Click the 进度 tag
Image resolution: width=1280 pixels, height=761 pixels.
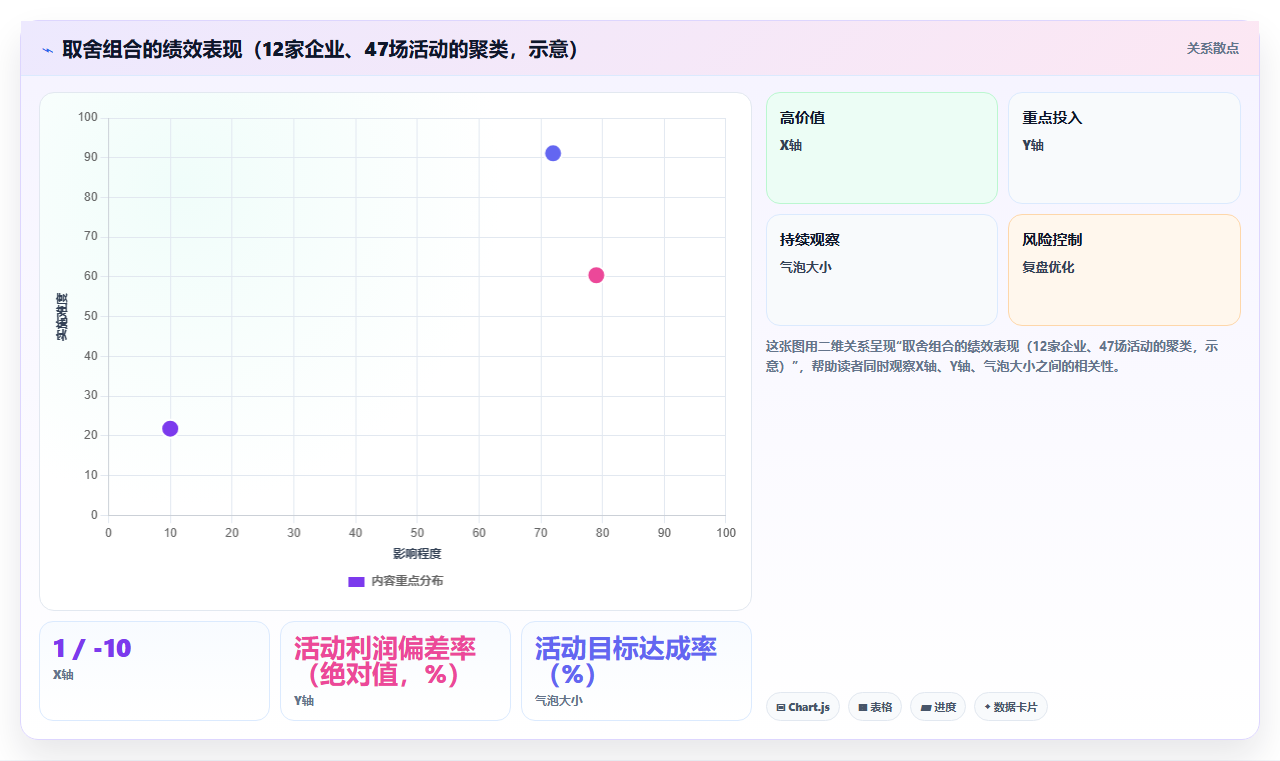click(938, 707)
